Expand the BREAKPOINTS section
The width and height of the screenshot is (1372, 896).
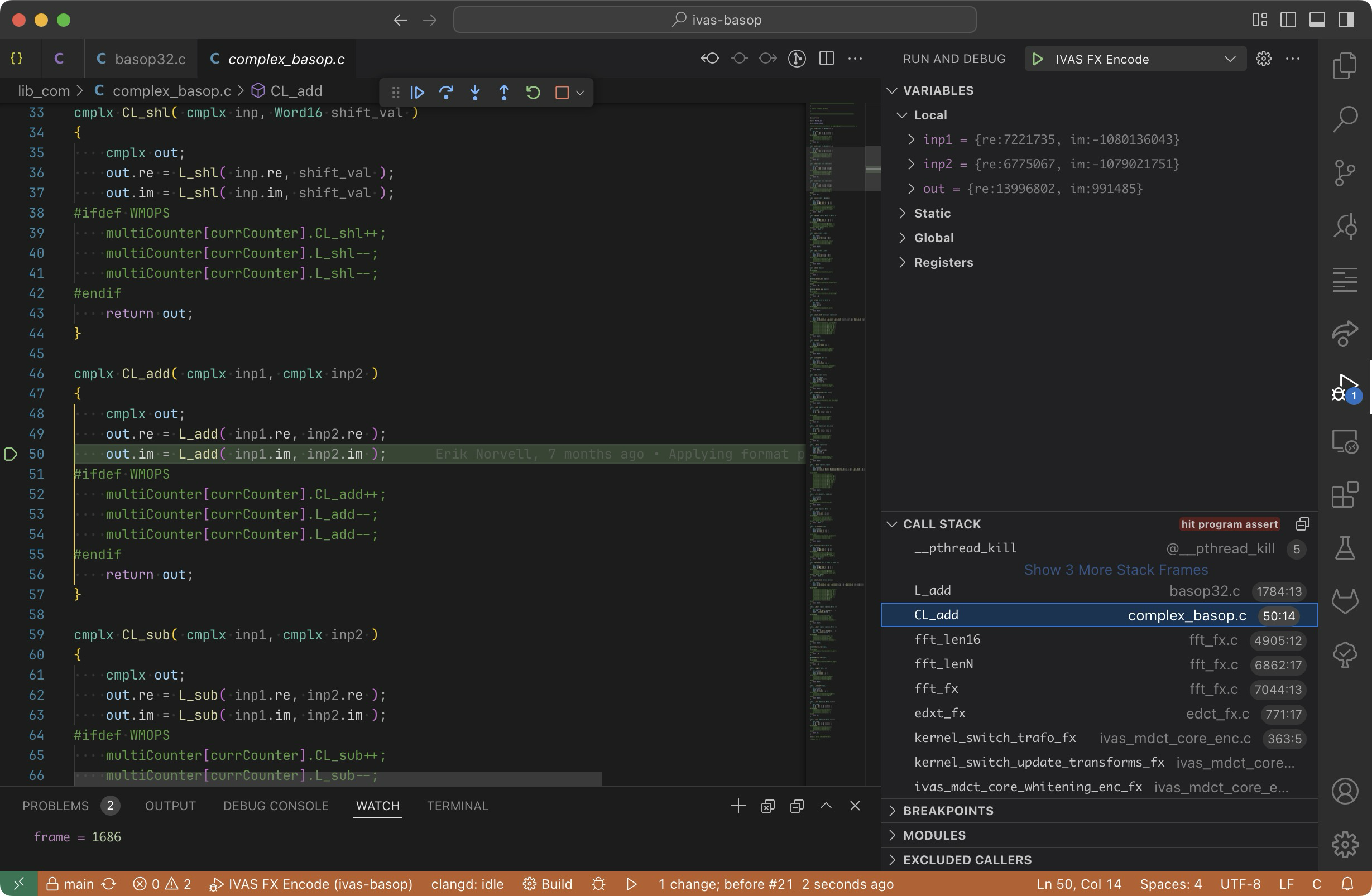pos(948,811)
